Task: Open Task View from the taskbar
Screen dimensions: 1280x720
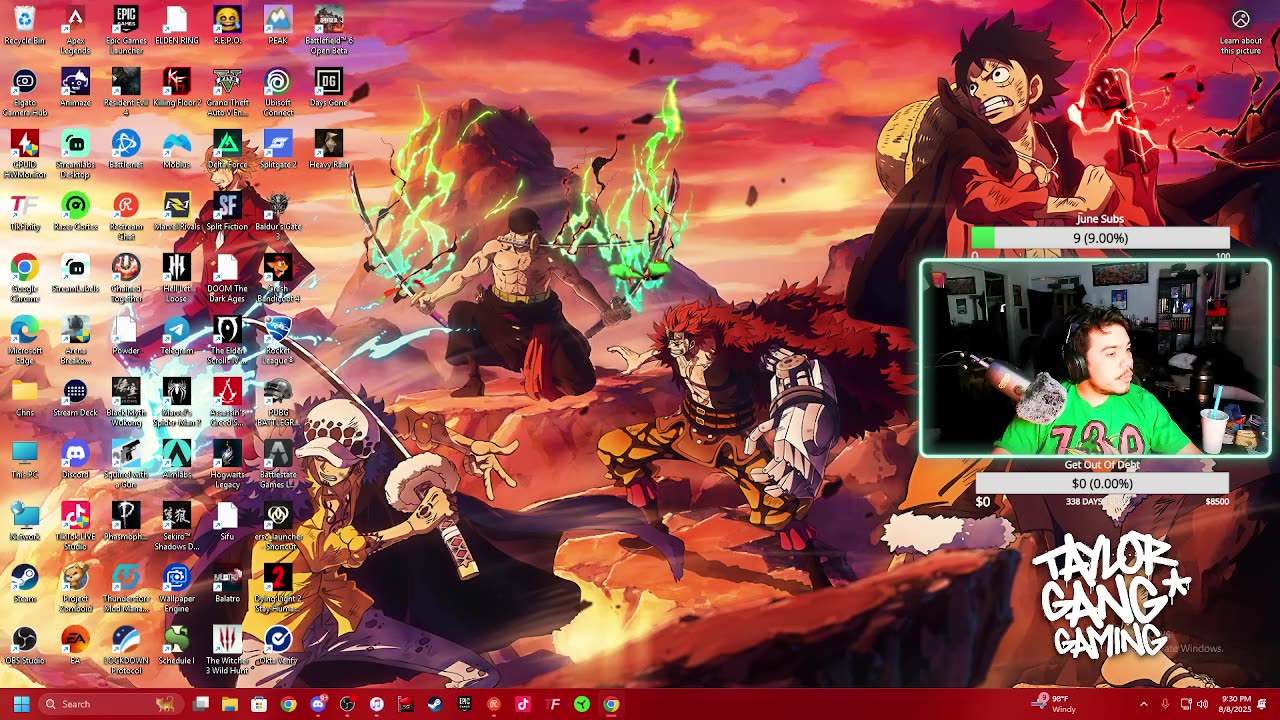Action: (x=201, y=704)
